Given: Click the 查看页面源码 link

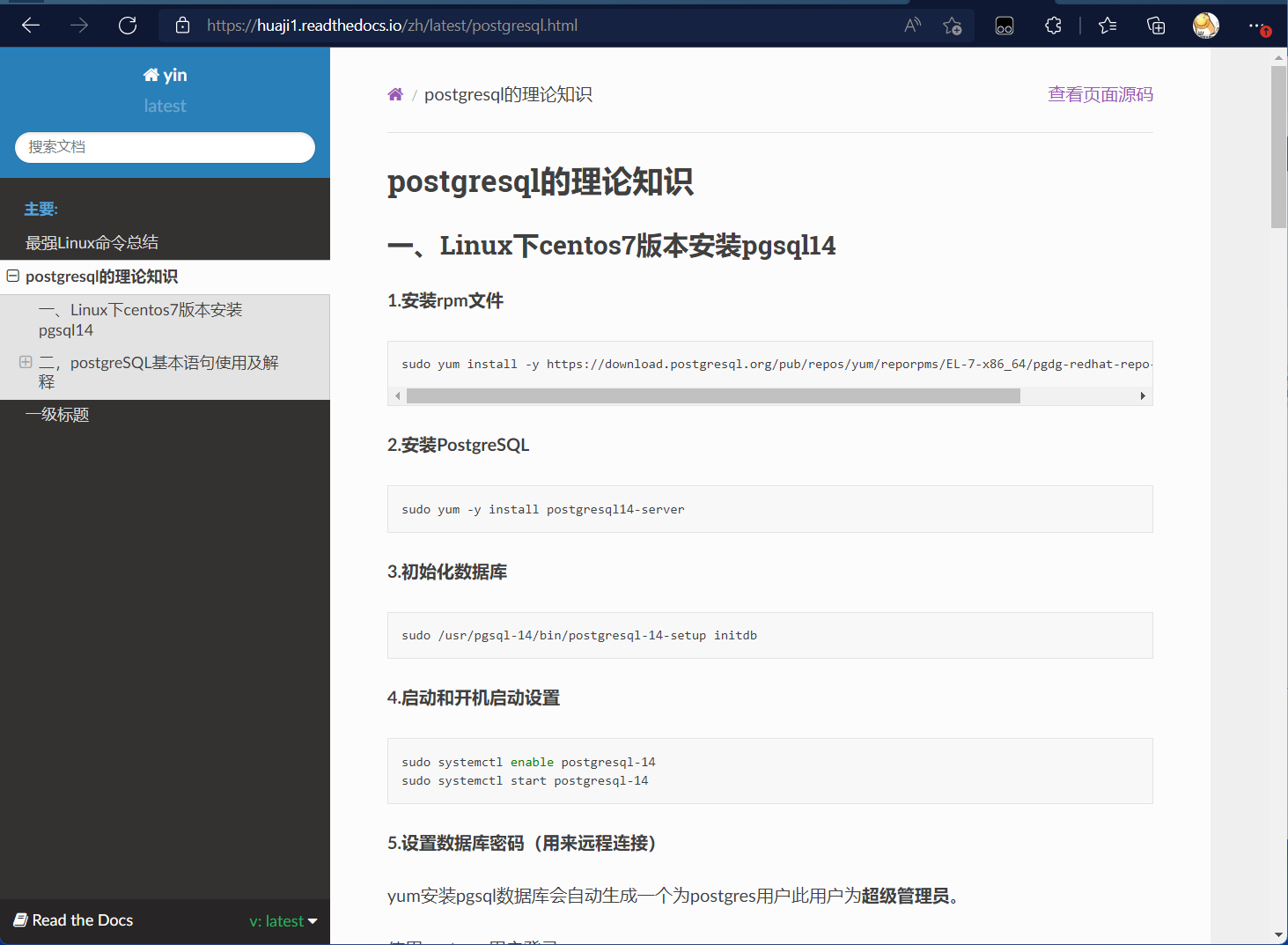Looking at the screenshot, I should (x=1100, y=94).
